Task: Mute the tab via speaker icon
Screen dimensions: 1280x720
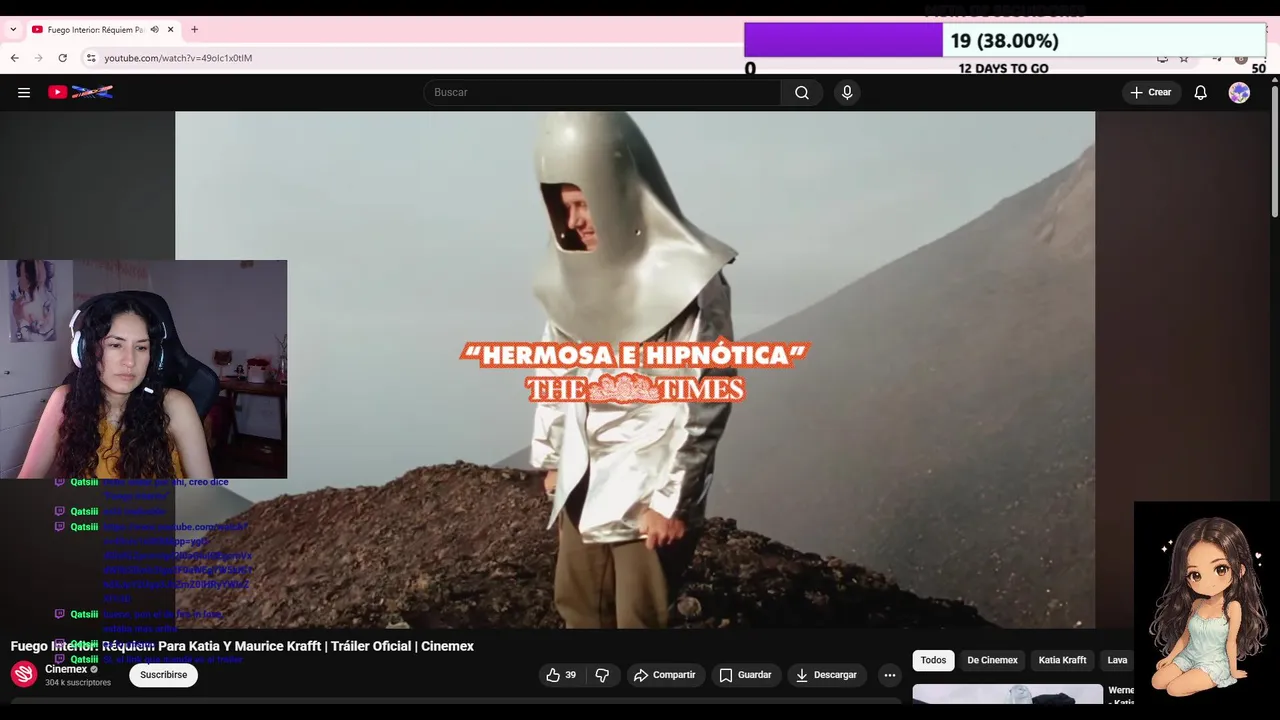Action: click(154, 29)
